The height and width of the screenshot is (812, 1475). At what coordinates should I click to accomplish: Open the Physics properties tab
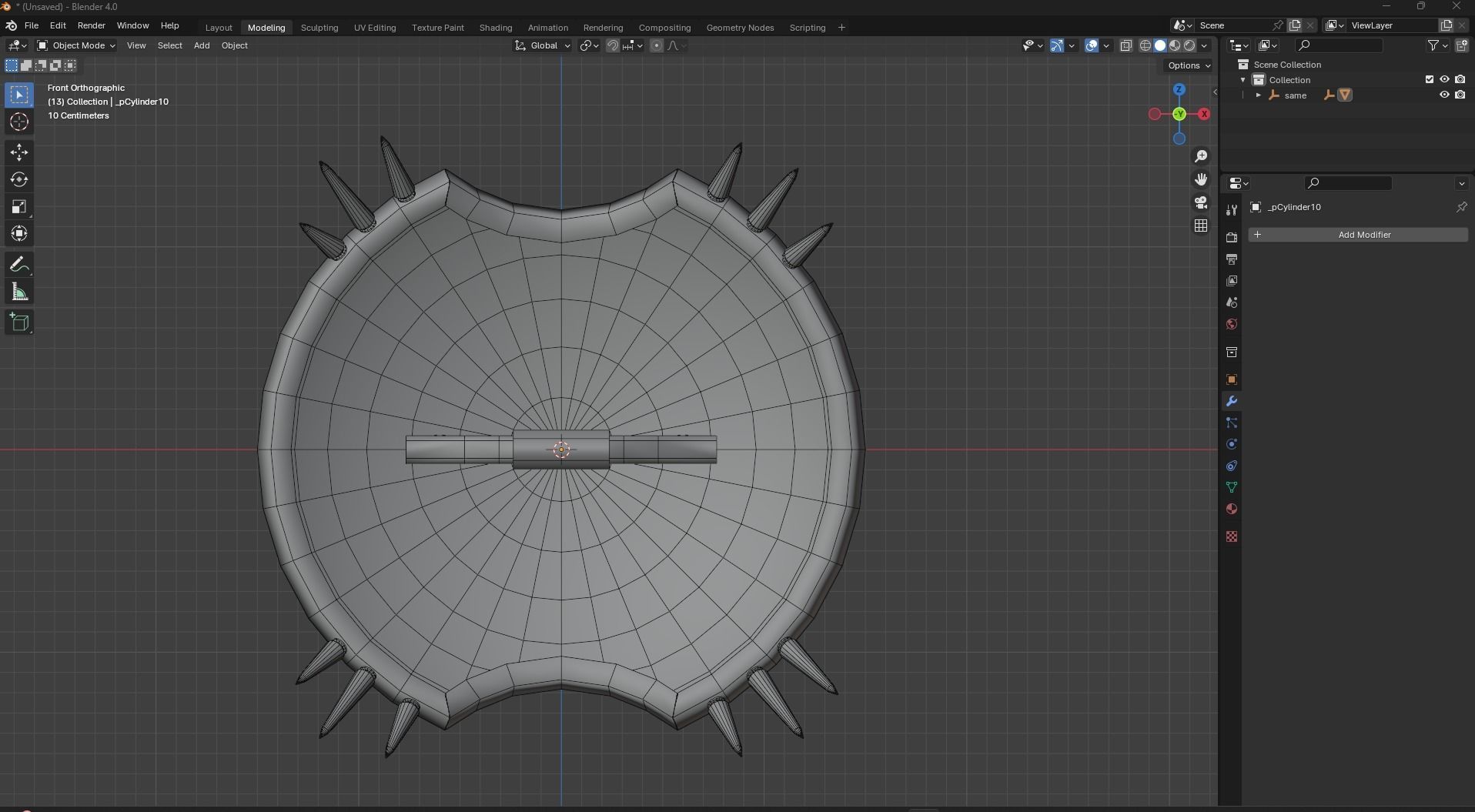click(1231, 444)
